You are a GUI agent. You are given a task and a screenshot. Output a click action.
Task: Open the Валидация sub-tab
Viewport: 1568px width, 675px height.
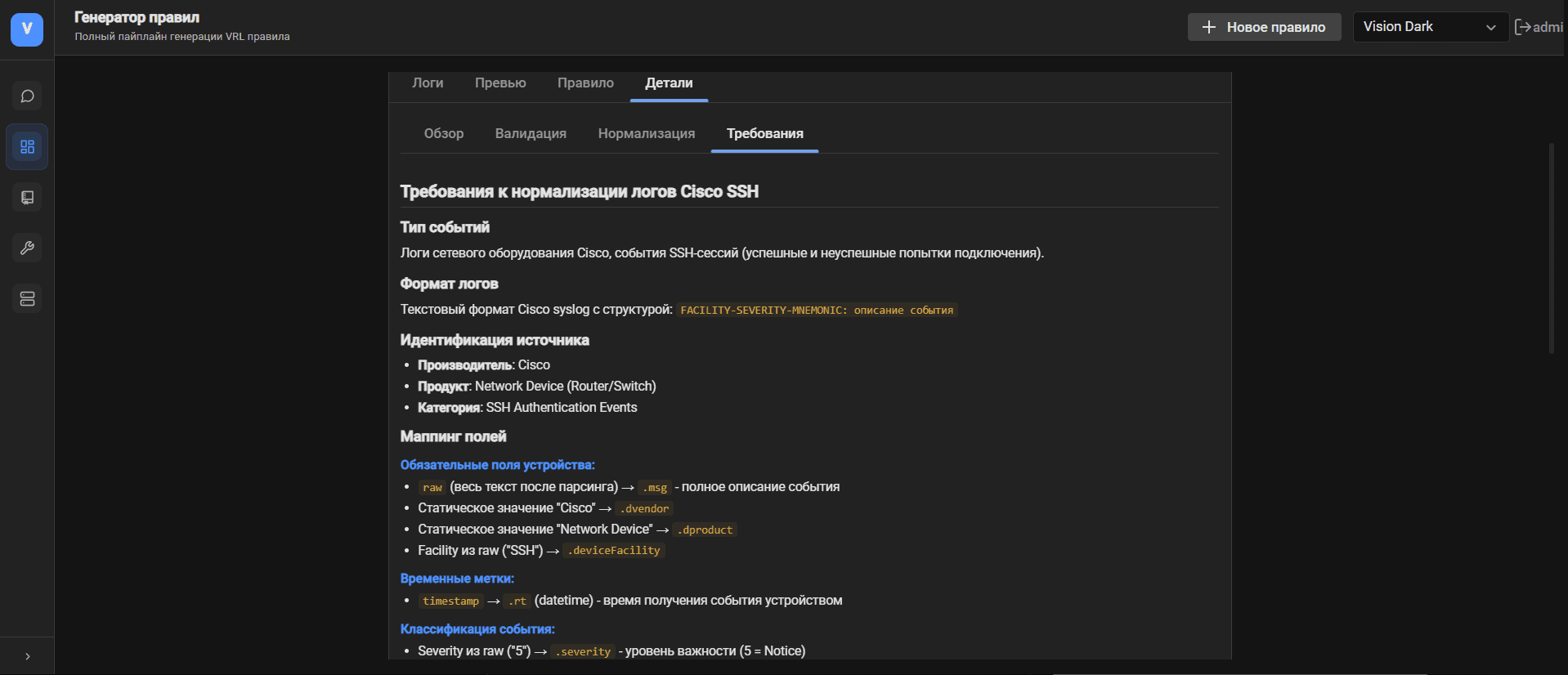click(531, 134)
